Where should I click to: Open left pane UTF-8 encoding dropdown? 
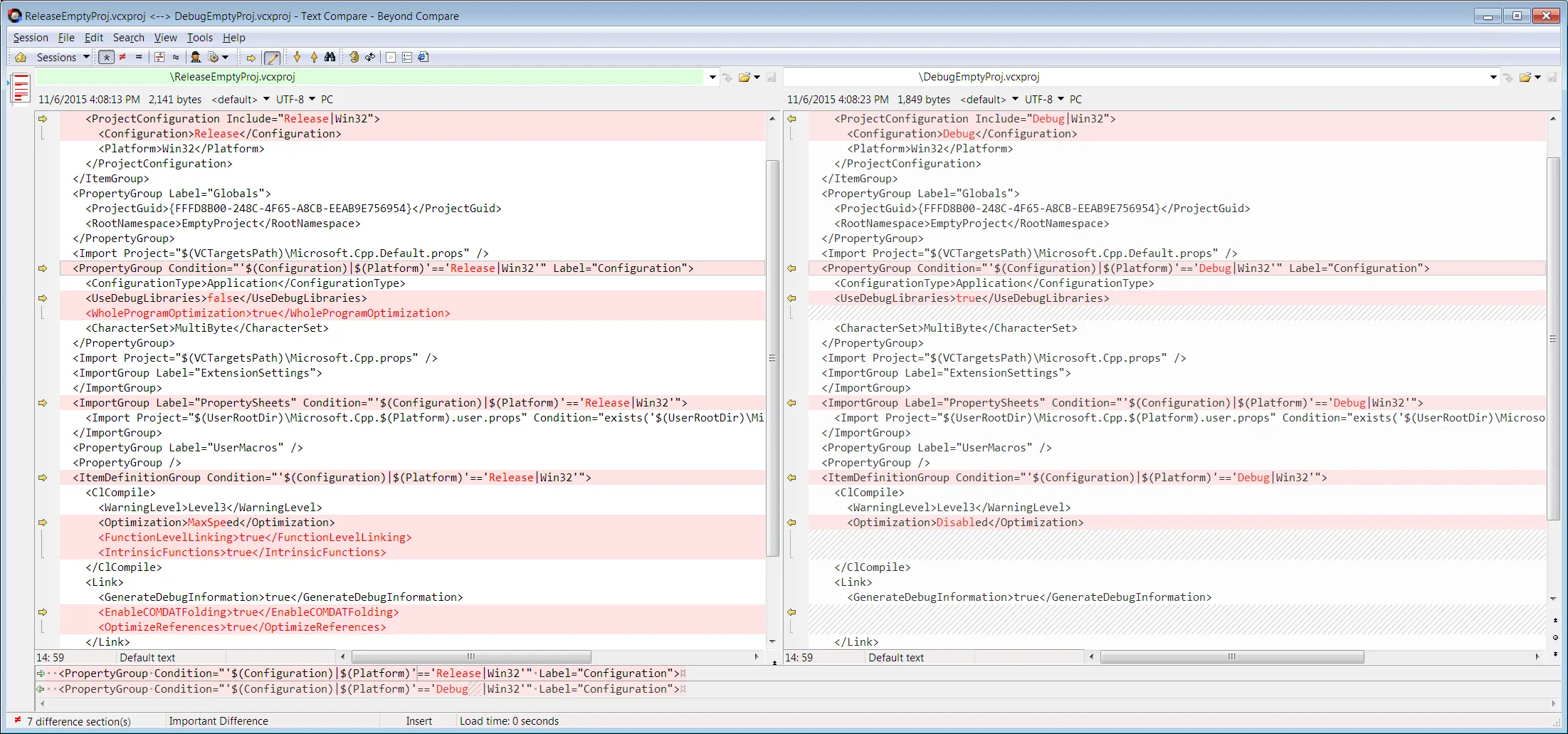click(295, 100)
